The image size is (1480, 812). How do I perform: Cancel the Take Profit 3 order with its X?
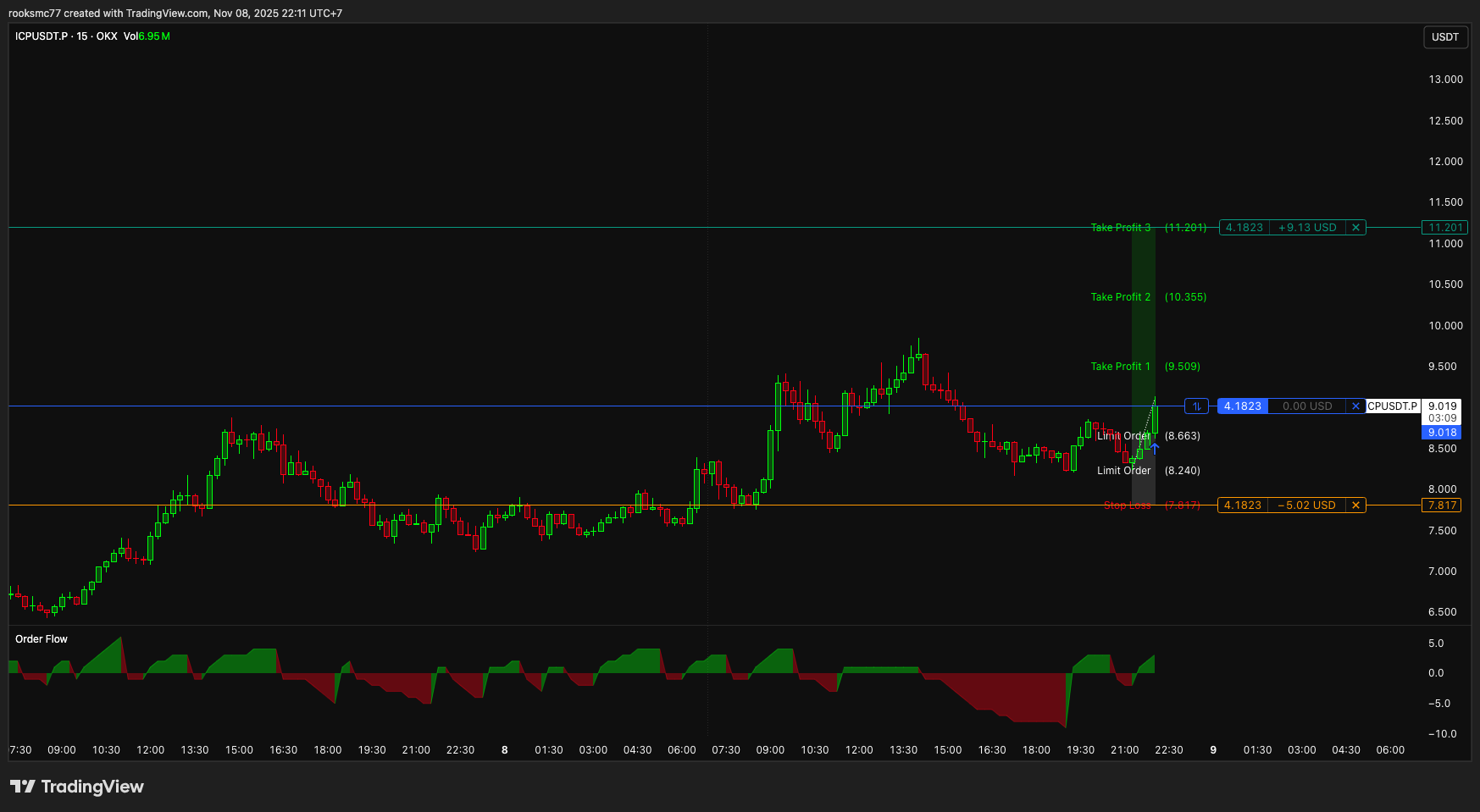[1355, 228]
